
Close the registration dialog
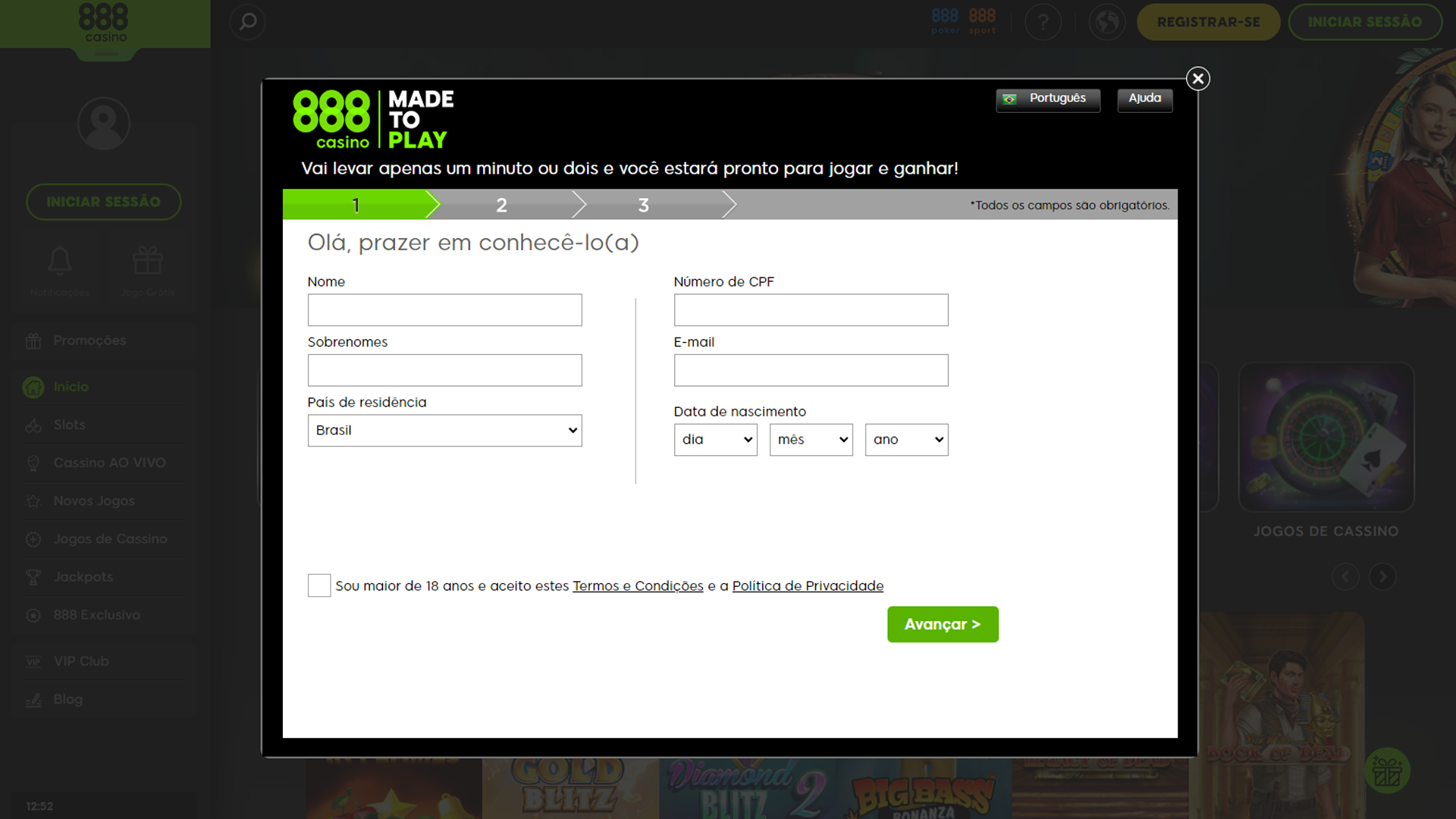pos(1197,78)
